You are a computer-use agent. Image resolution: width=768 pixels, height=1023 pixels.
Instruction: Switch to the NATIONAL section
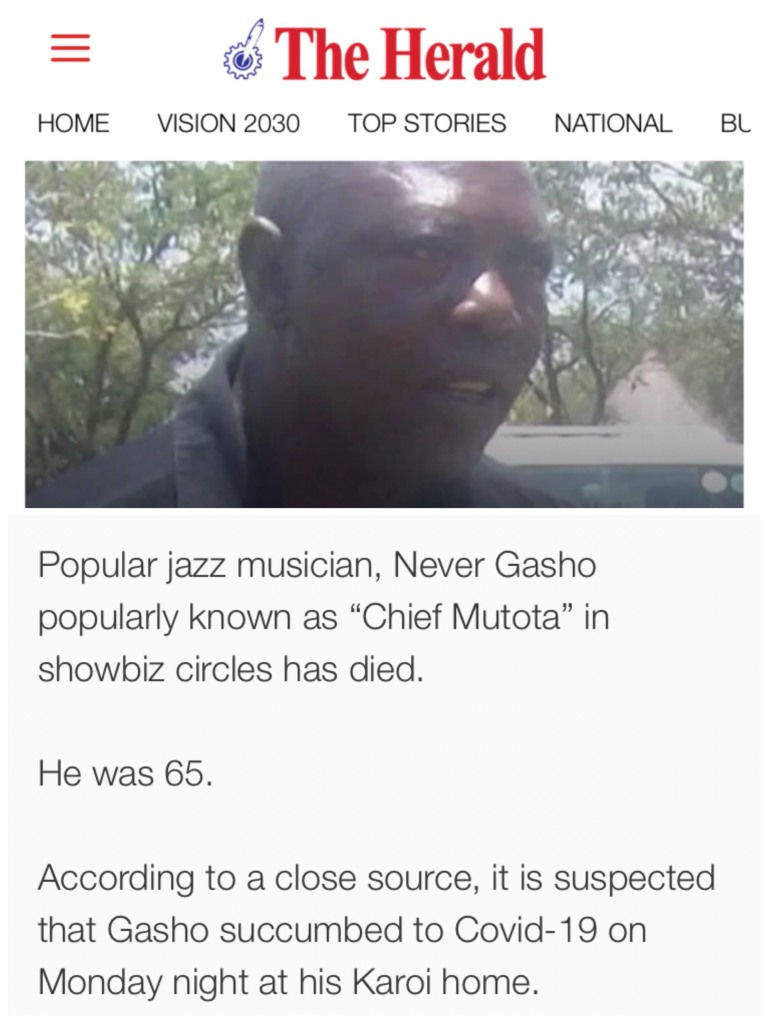pos(613,123)
